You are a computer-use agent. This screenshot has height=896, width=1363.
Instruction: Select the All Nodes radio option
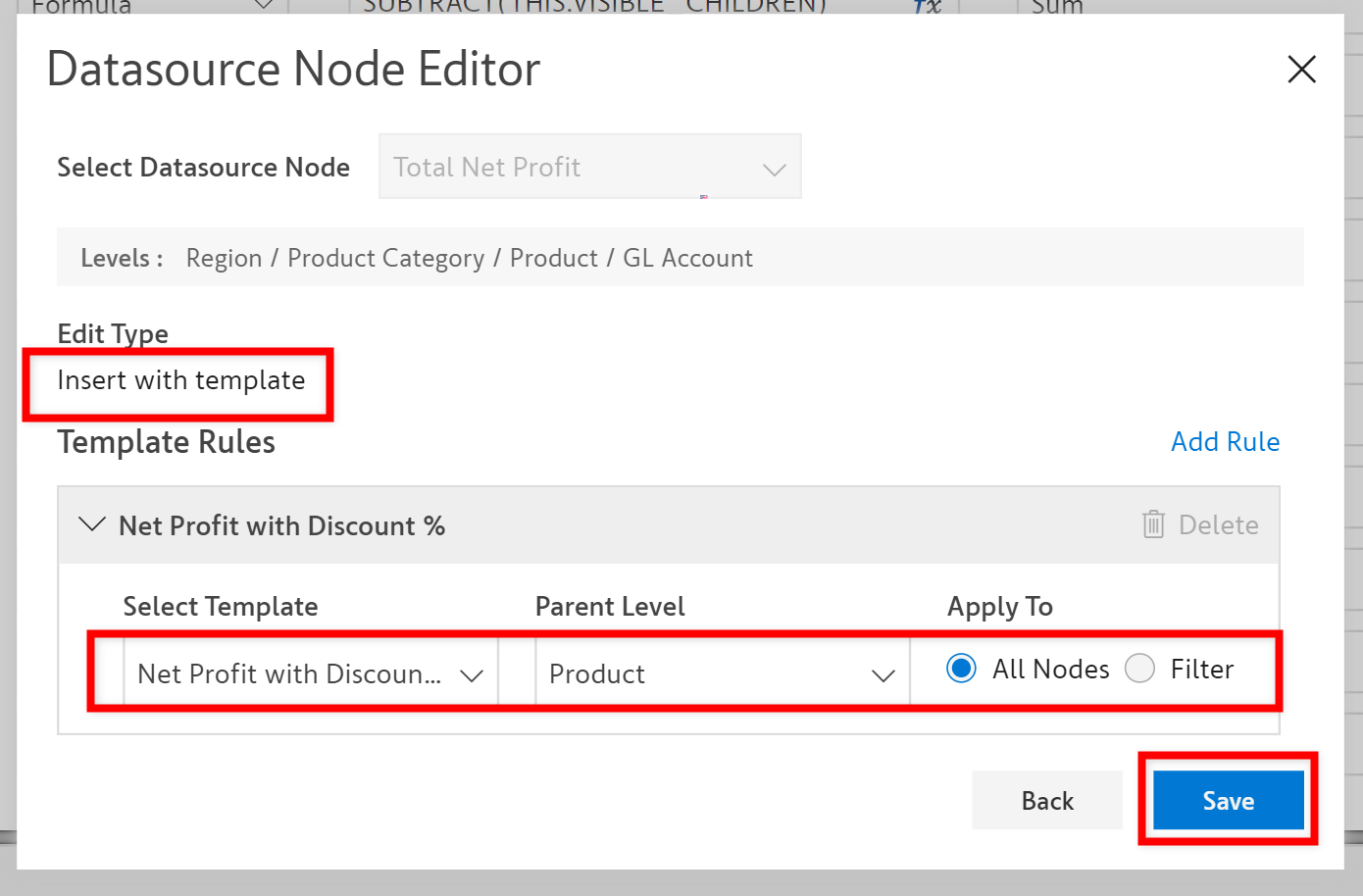(961, 669)
